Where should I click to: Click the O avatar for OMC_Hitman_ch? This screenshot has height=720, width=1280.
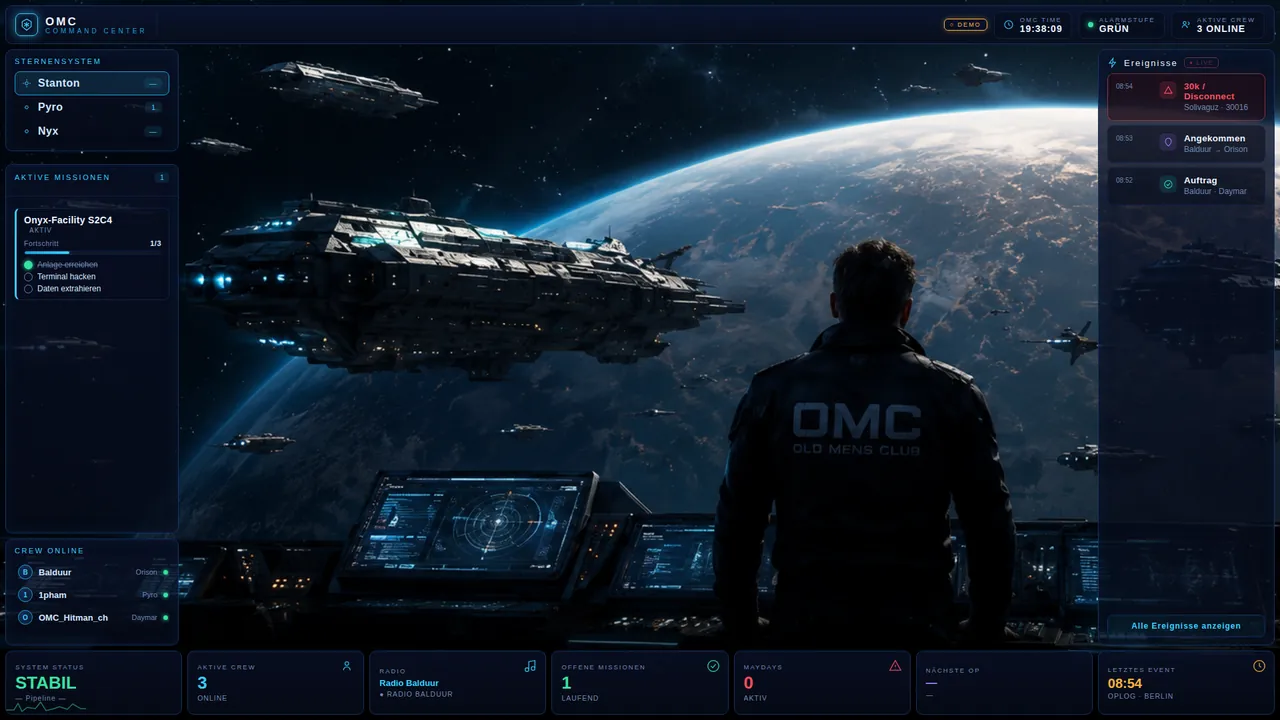click(x=26, y=617)
